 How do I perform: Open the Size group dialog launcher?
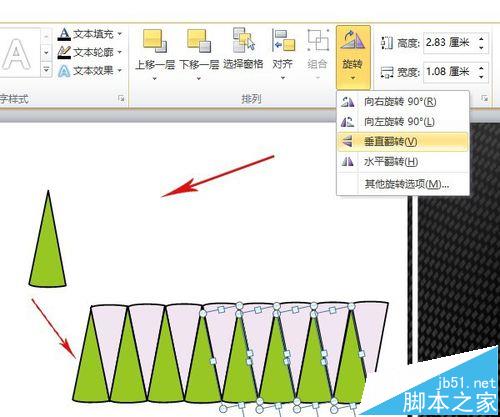click(484, 98)
